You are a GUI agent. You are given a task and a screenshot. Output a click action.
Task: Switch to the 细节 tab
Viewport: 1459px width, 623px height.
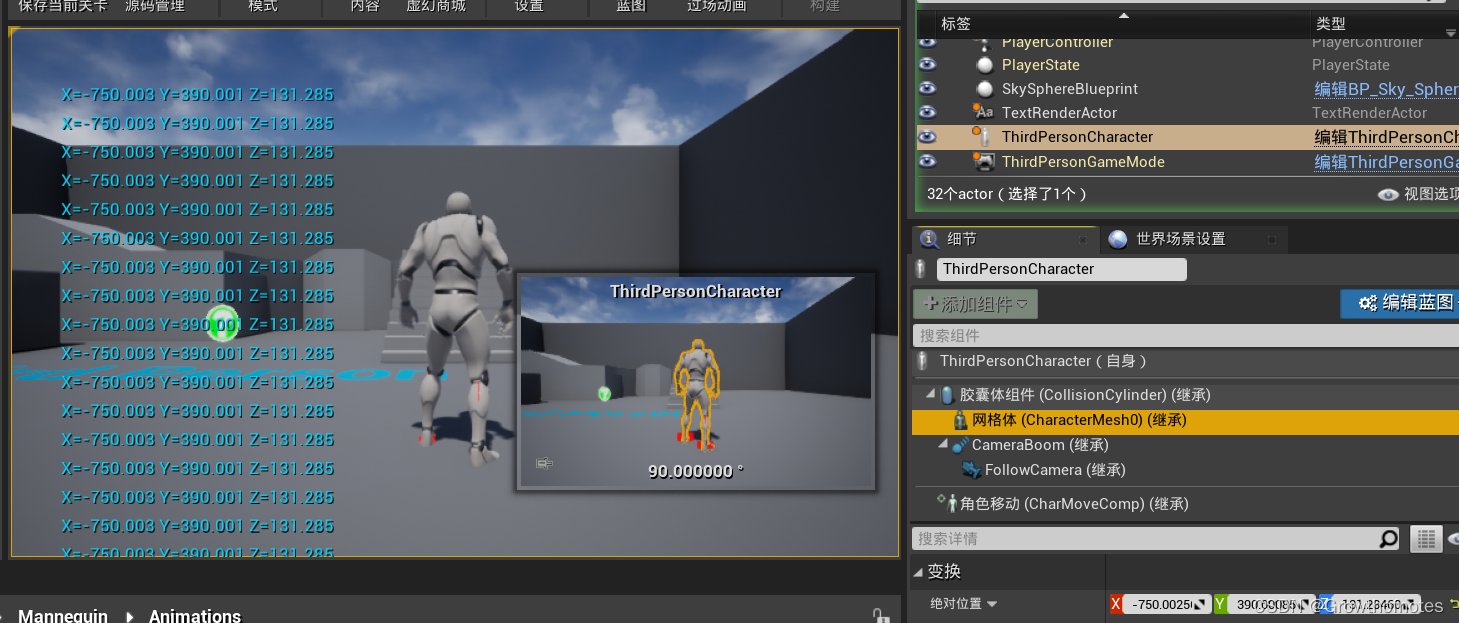coord(1004,239)
